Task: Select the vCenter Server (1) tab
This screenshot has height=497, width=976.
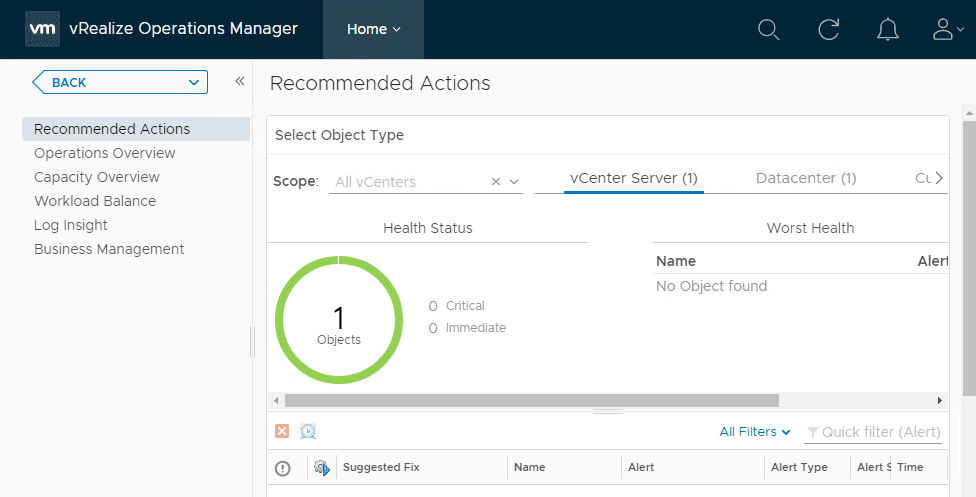Action: [633, 178]
